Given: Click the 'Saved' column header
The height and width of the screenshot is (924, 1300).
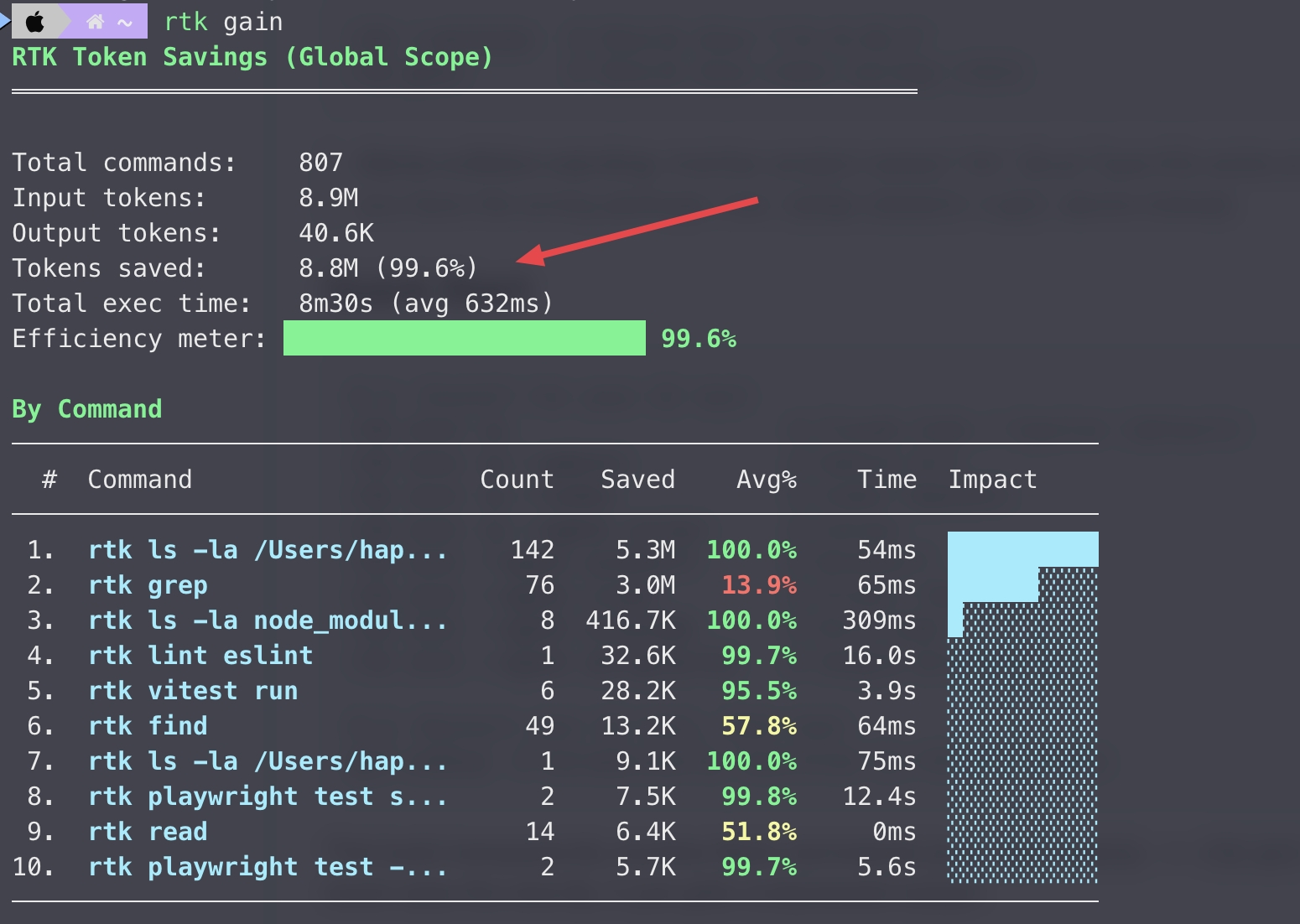Looking at the screenshot, I should (637, 479).
